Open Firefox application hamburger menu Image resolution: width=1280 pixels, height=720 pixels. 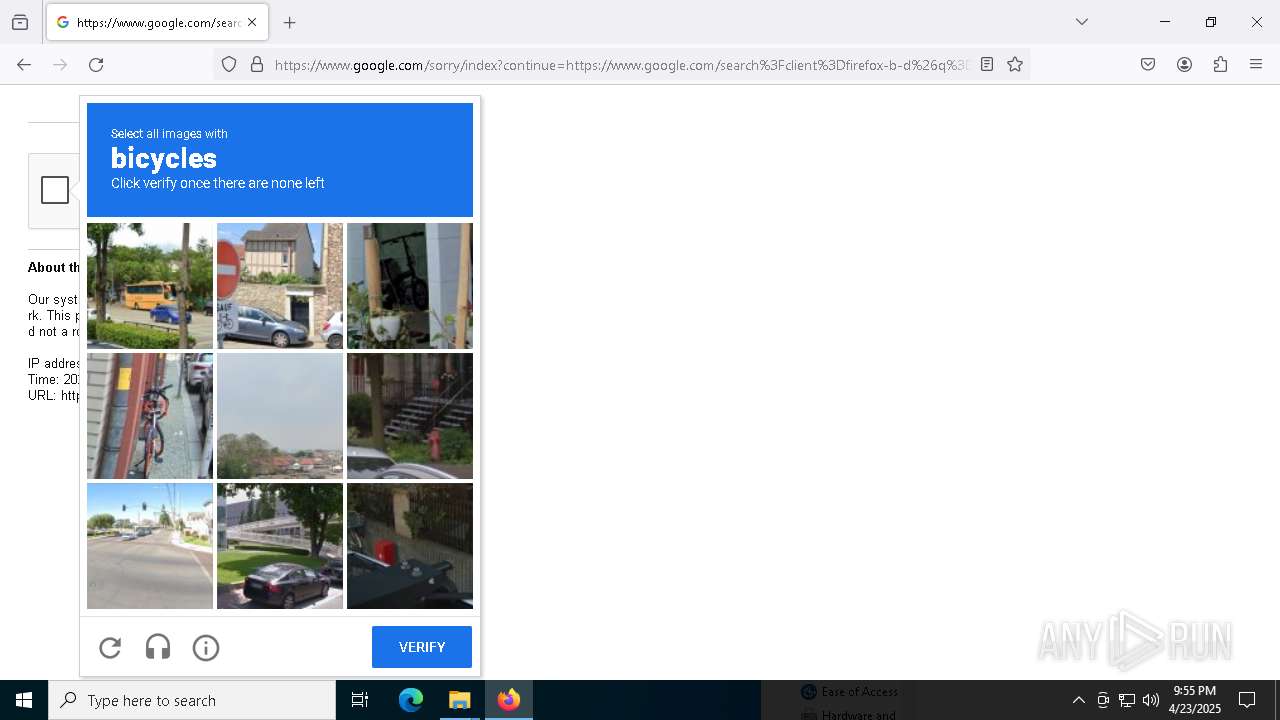(1256, 64)
